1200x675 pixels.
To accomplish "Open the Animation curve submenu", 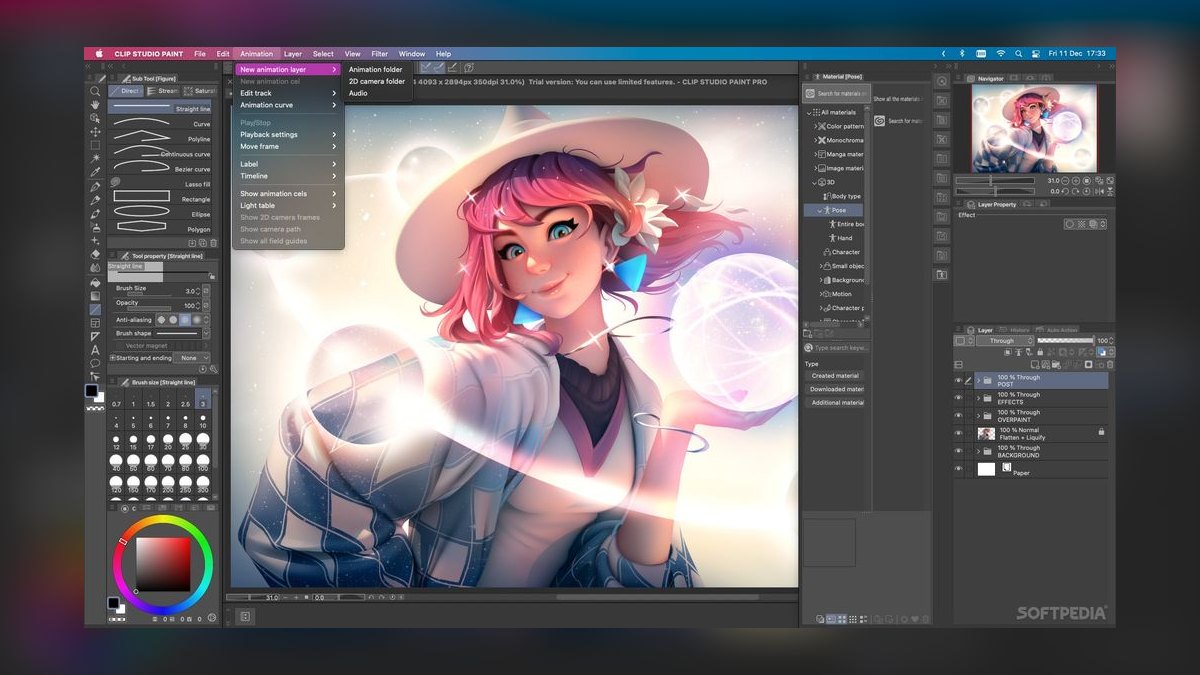I will point(288,105).
